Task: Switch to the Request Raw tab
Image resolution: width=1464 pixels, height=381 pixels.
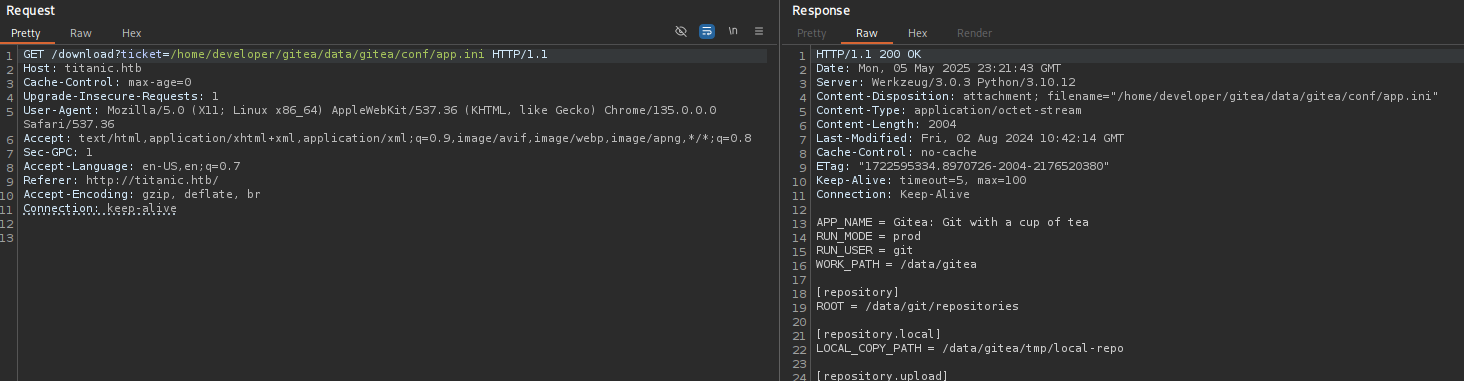Action: (81, 33)
